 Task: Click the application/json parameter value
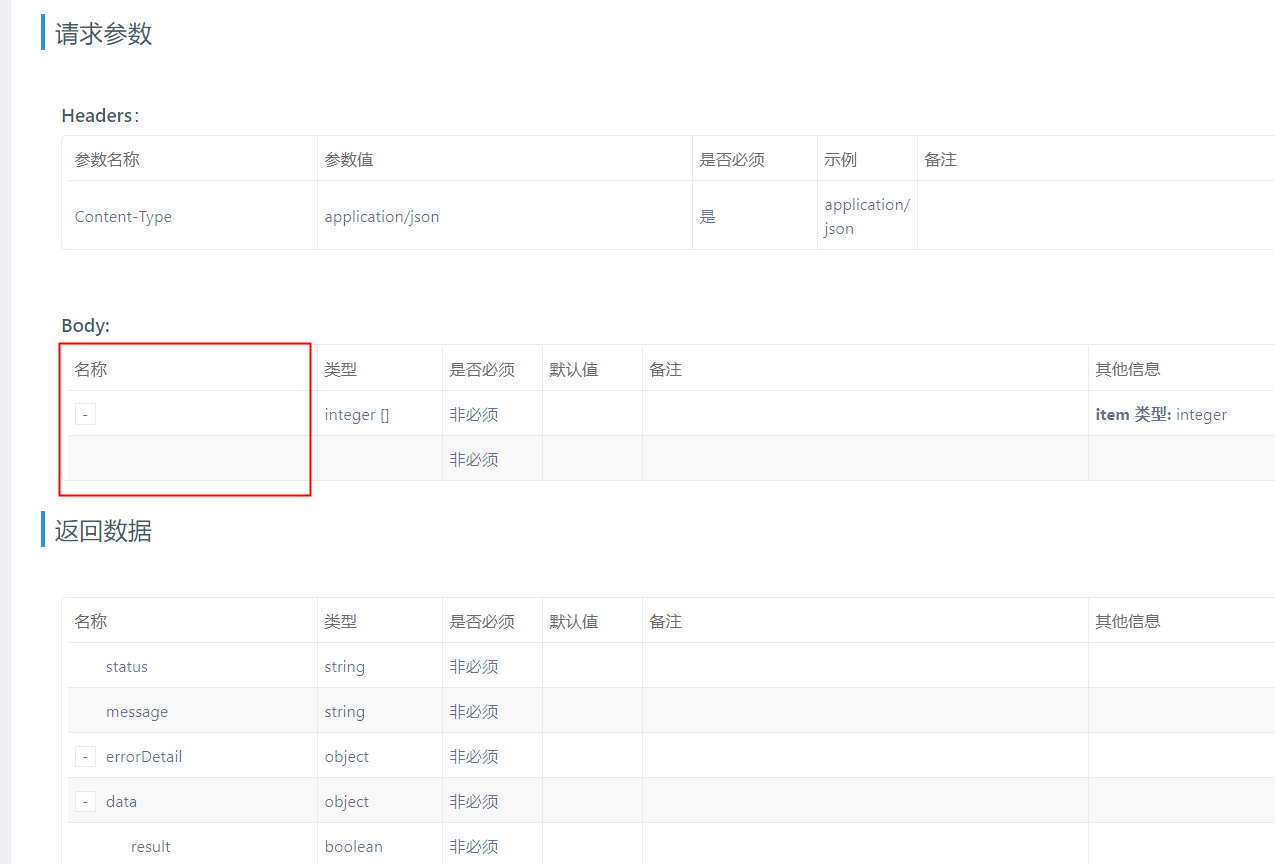pyautogui.click(x=382, y=216)
